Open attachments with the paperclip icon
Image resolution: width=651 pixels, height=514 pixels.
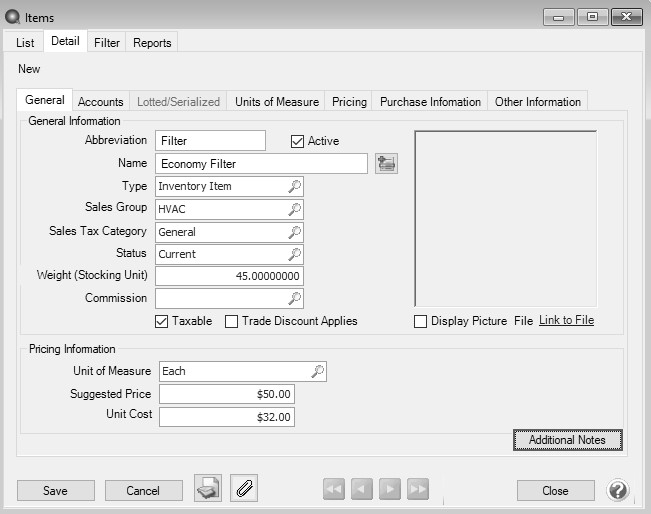point(244,489)
